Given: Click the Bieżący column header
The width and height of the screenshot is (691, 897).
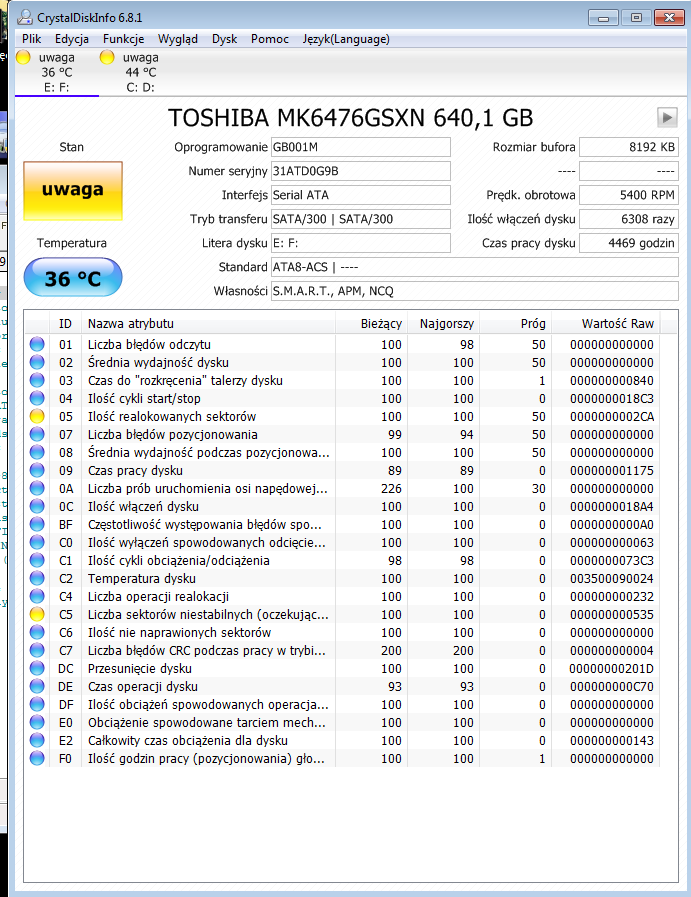Looking at the screenshot, I should pyautogui.click(x=371, y=324).
